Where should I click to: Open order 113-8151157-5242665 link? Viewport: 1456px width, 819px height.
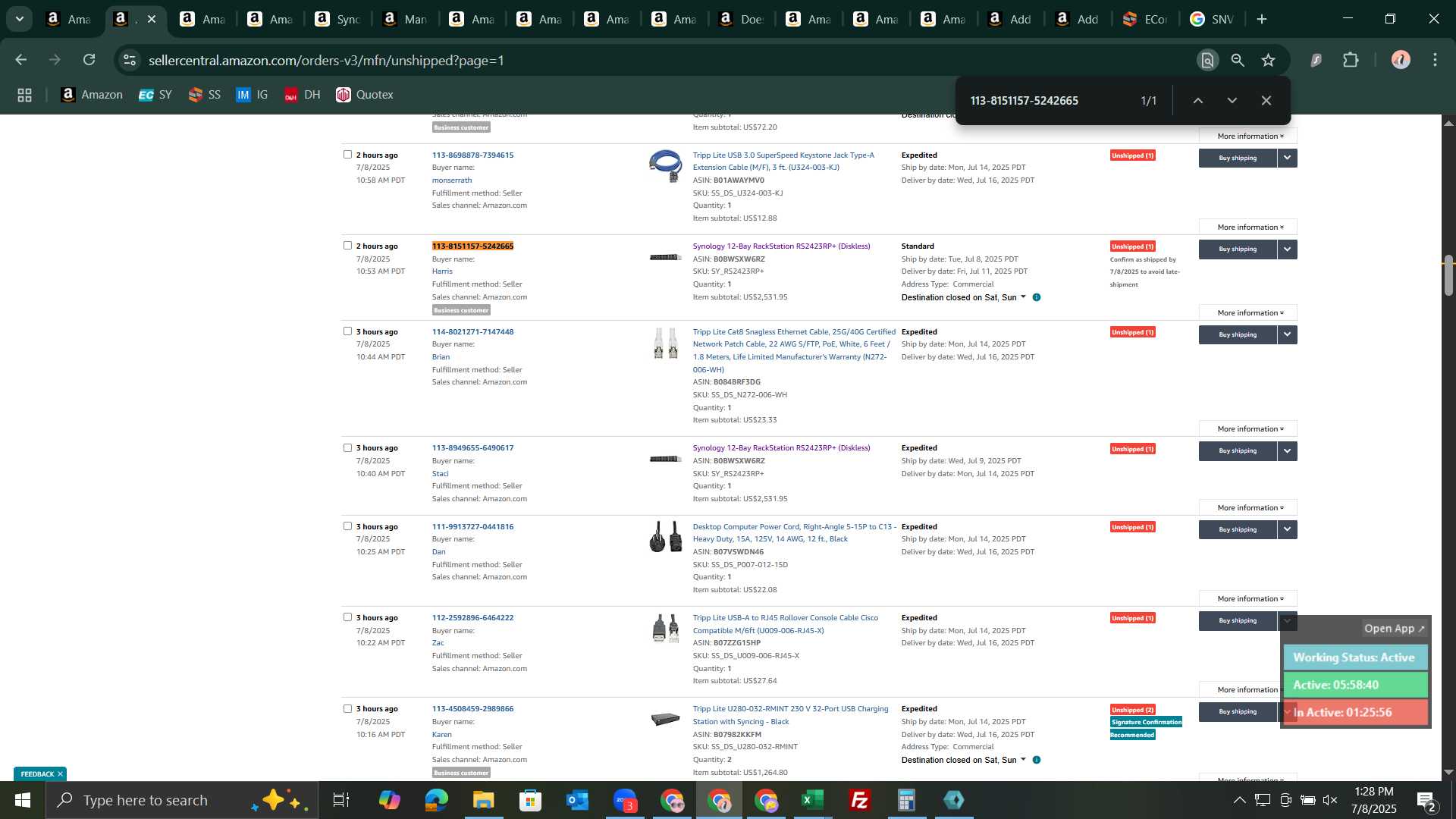point(472,246)
